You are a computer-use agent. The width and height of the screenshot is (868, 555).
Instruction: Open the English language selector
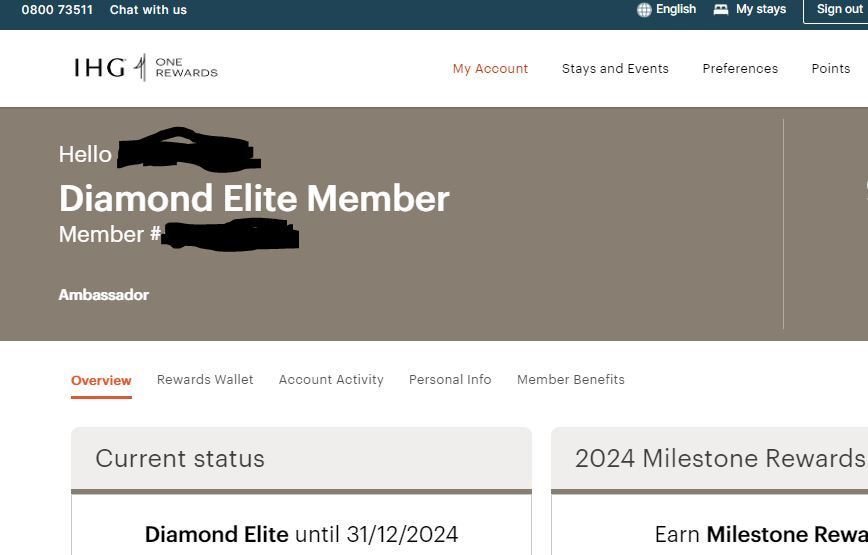click(676, 9)
